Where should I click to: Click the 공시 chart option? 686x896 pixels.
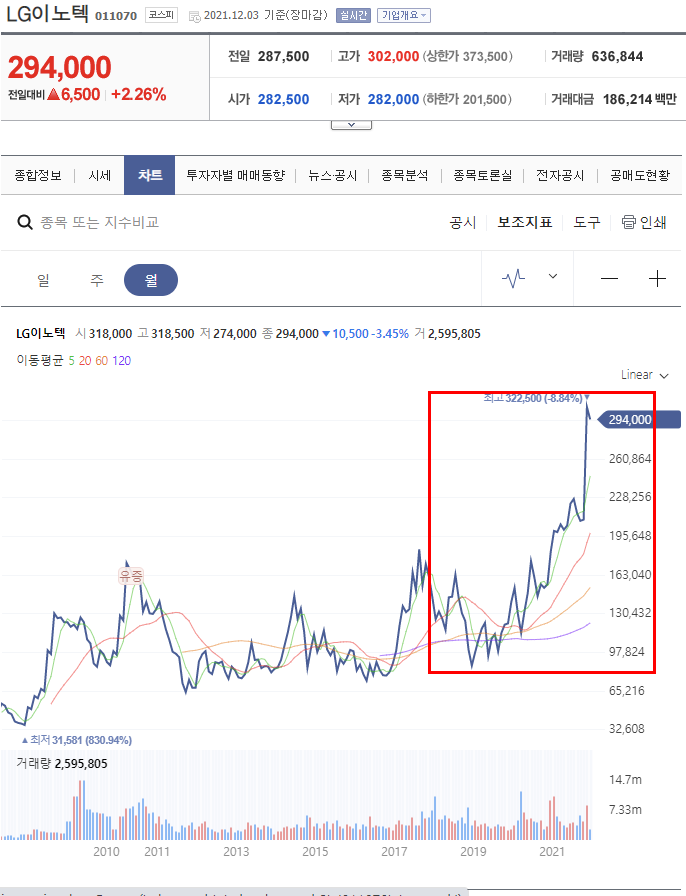(462, 222)
